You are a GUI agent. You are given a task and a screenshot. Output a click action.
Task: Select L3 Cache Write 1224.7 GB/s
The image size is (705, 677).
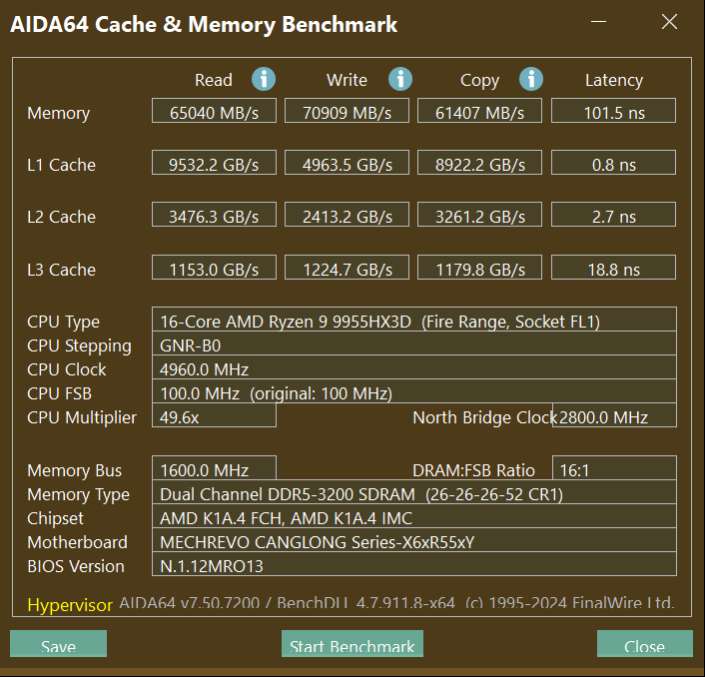click(x=347, y=267)
